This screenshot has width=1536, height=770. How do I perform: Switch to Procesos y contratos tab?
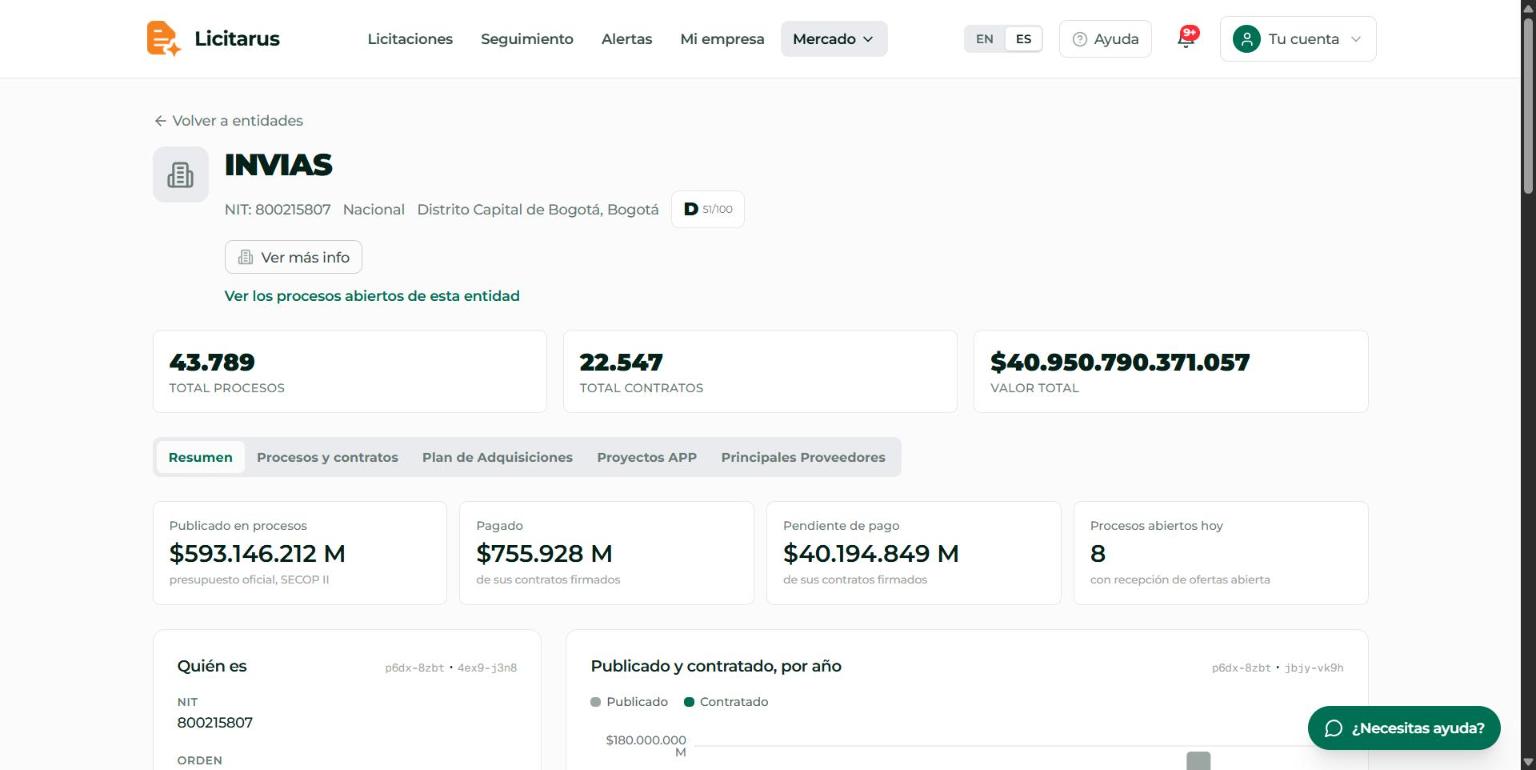click(x=327, y=457)
